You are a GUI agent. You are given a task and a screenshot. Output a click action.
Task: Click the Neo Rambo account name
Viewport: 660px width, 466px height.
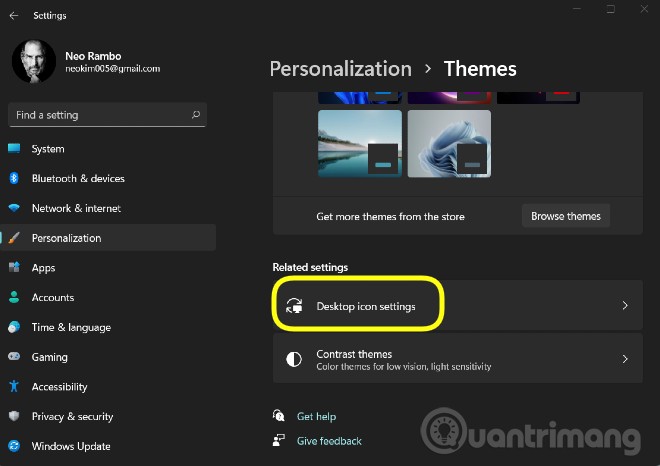click(93, 56)
